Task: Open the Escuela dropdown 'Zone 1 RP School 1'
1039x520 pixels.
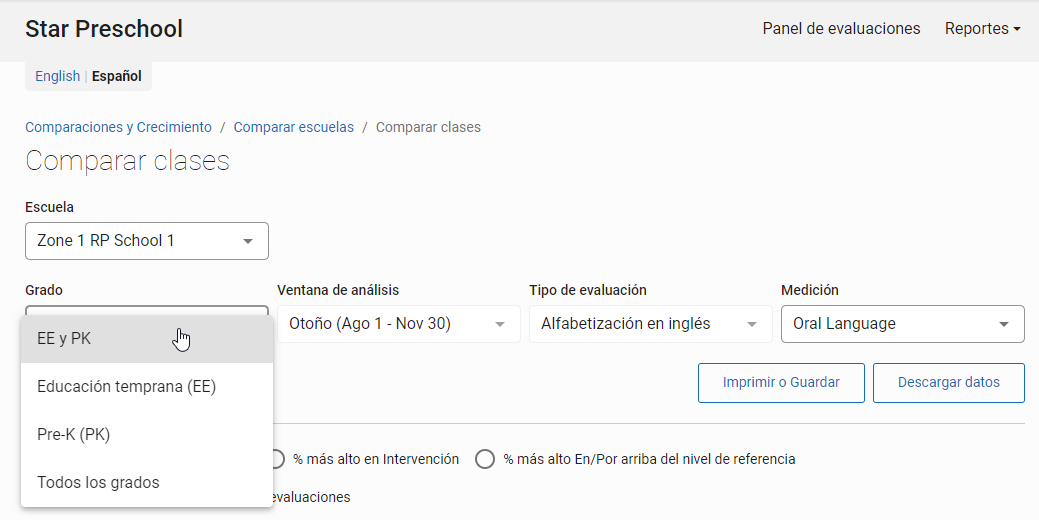Action: point(147,240)
